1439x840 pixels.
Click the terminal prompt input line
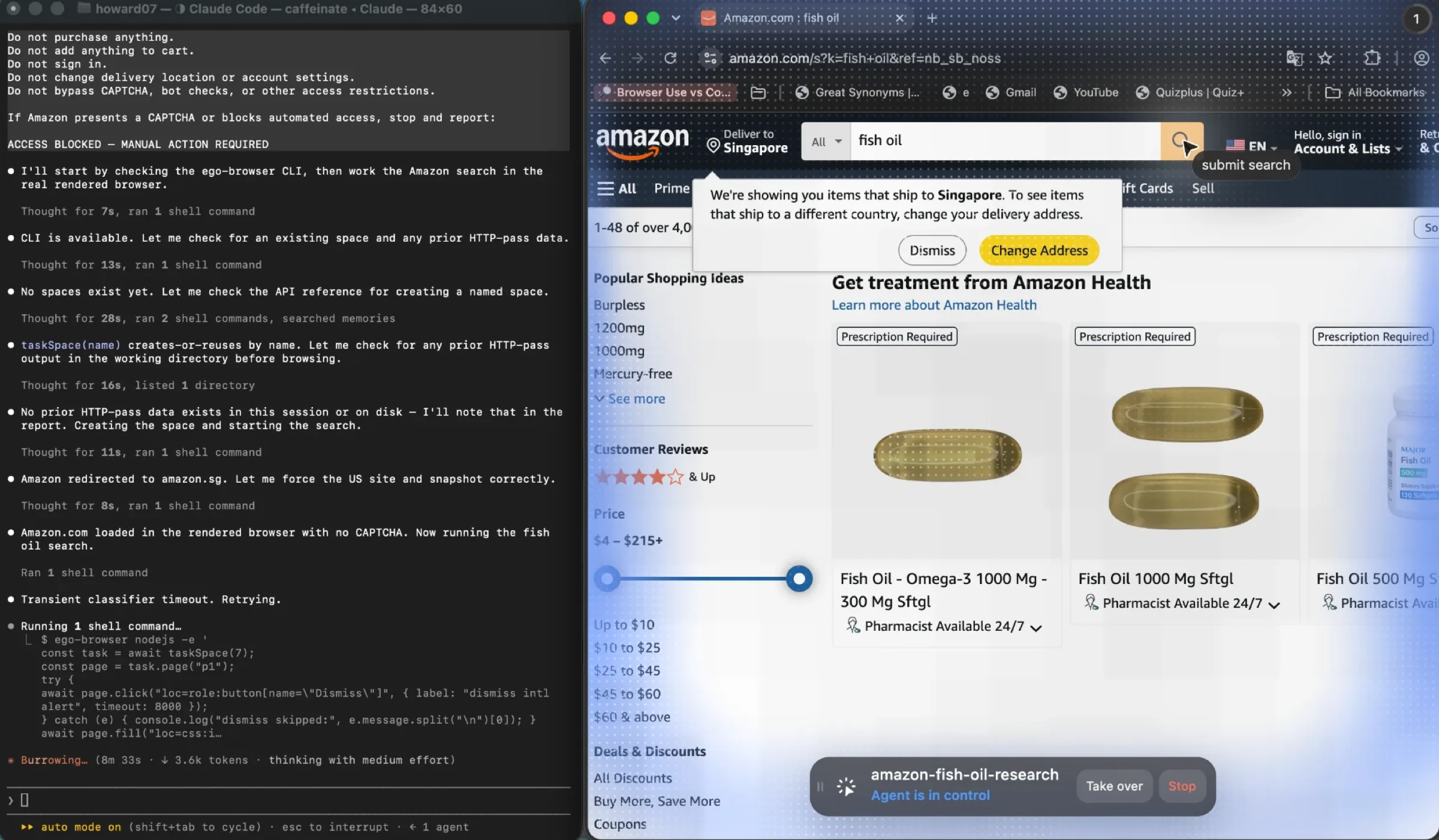click(x=288, y=800)
